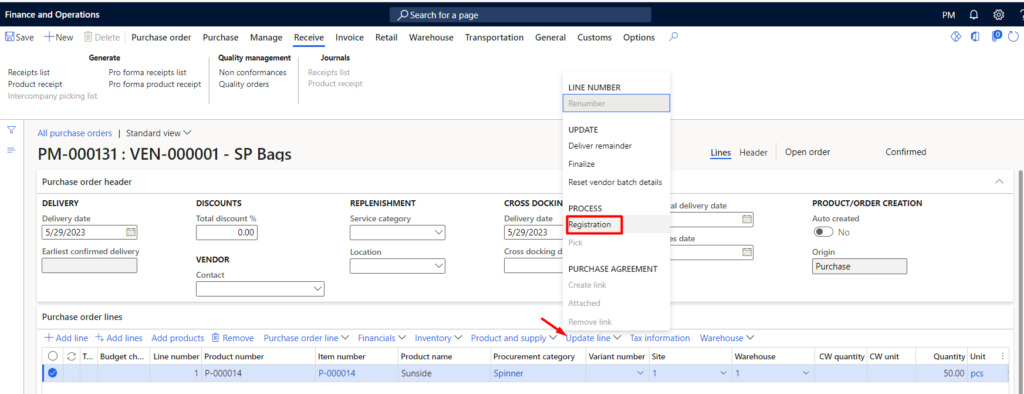Open grid column options ellipsis
The image size is (1024, 394).
(x=1003, y=356)
